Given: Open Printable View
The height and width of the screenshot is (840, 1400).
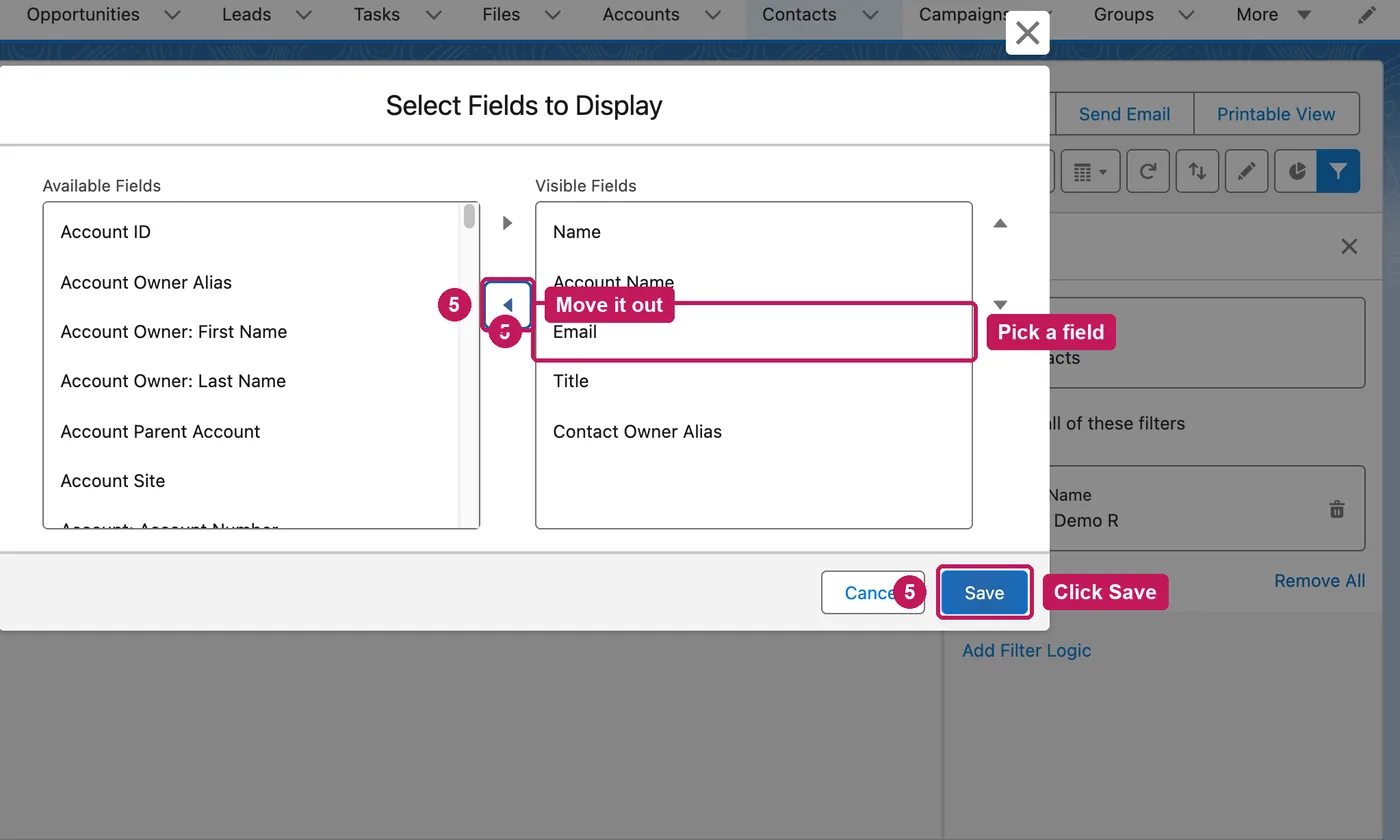Looking at the screenshot, I should click(x=1276, y=114).
